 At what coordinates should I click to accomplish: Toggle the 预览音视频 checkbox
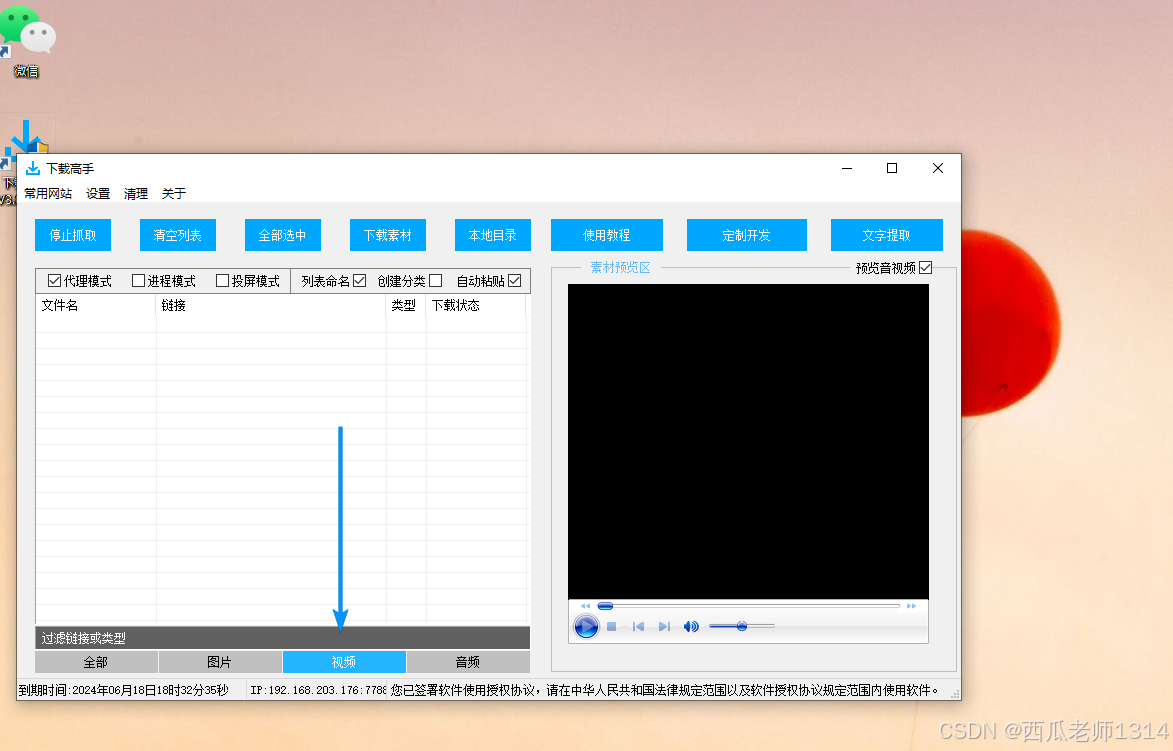point(925,268)
